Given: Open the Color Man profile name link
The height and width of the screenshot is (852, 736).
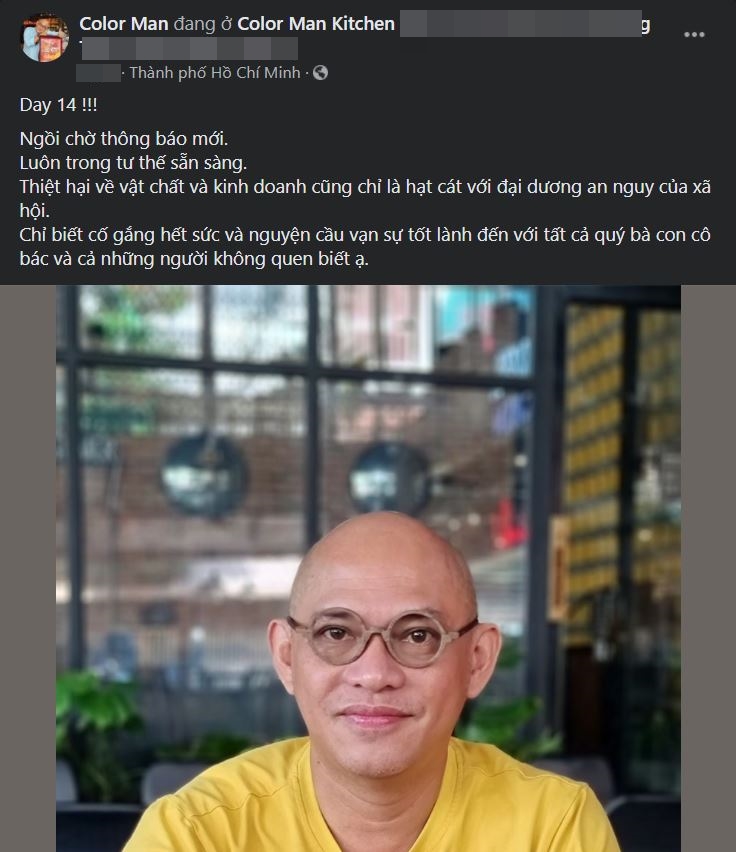Looking at the screenshot, I should [x=124, y=24].
